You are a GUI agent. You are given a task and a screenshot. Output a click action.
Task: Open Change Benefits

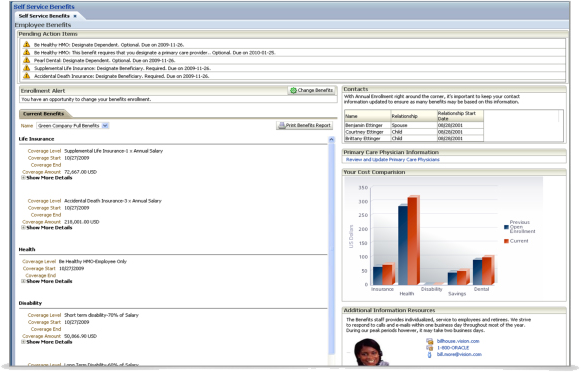312,90
